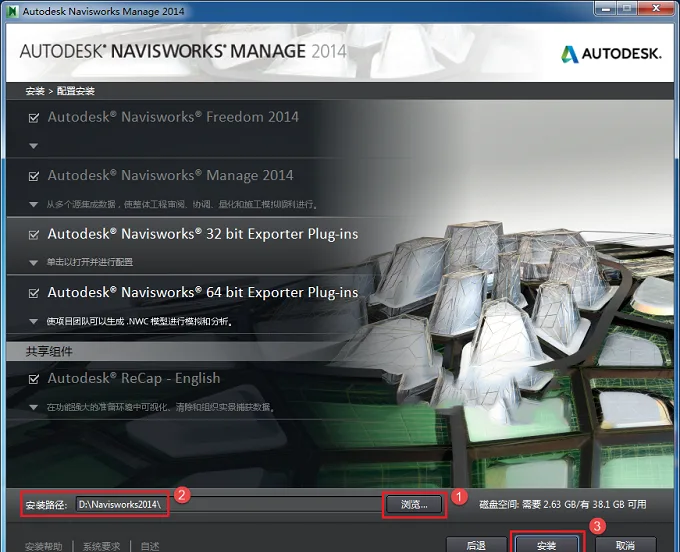Click the 安装 install button

546,545
